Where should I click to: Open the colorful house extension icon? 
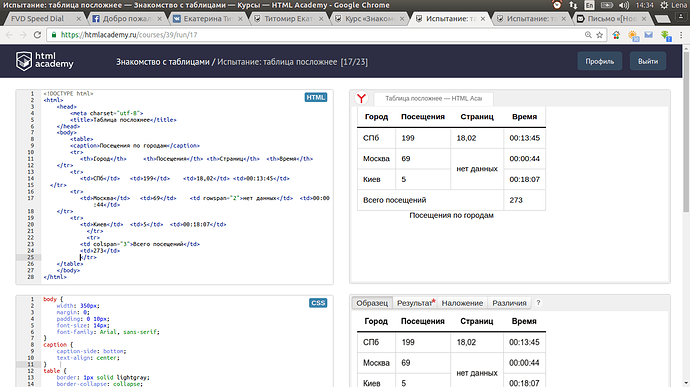tap(616, 35)
